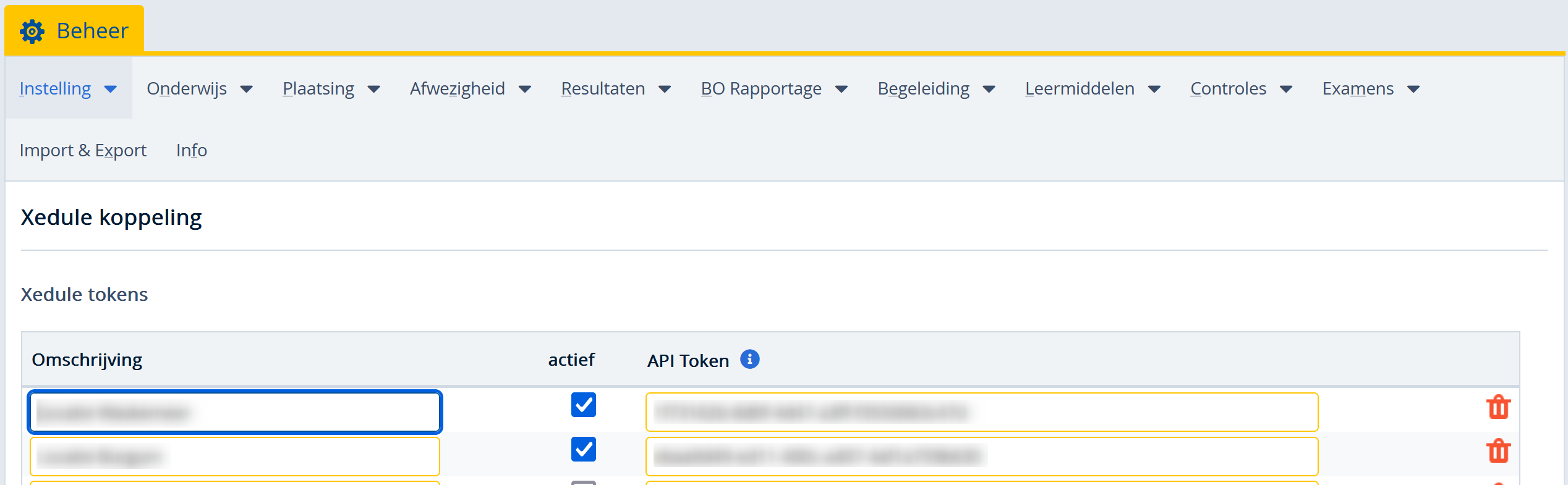Expand the Controles dropdown arrow
This screenshot has width=1568, height=485.
tap(1286, 90)
